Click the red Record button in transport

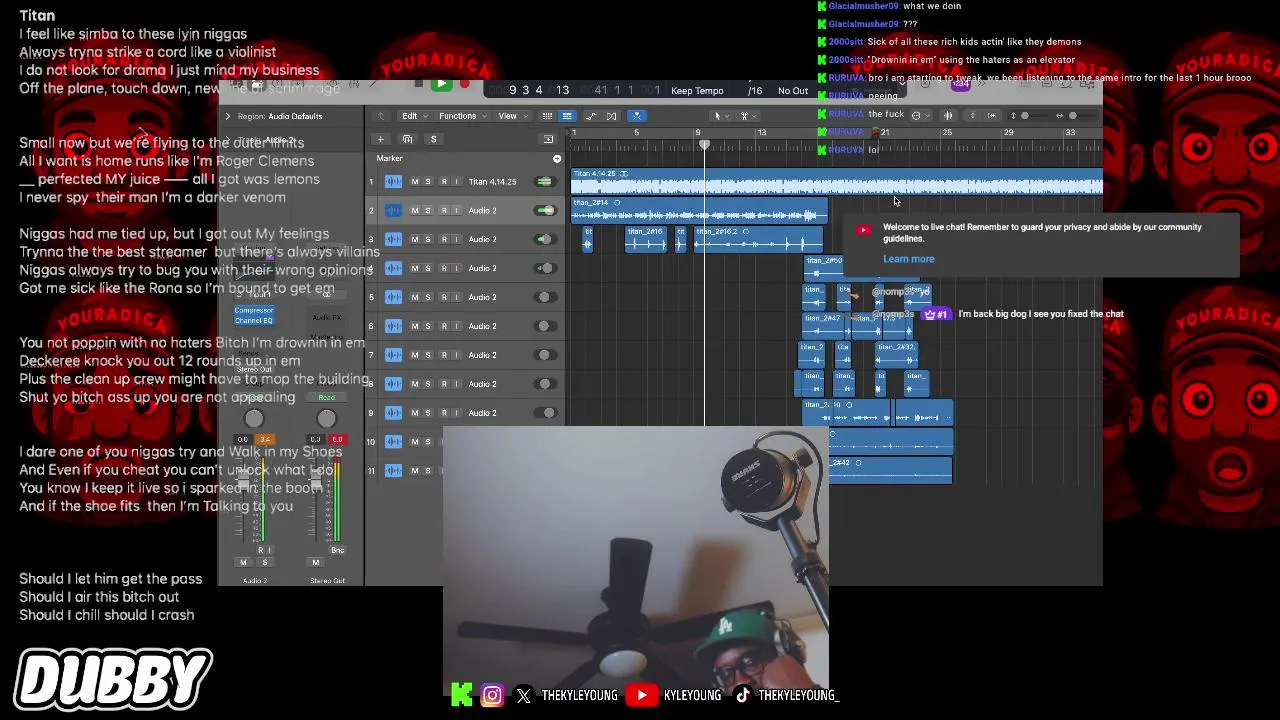click(x=464, y=85)
